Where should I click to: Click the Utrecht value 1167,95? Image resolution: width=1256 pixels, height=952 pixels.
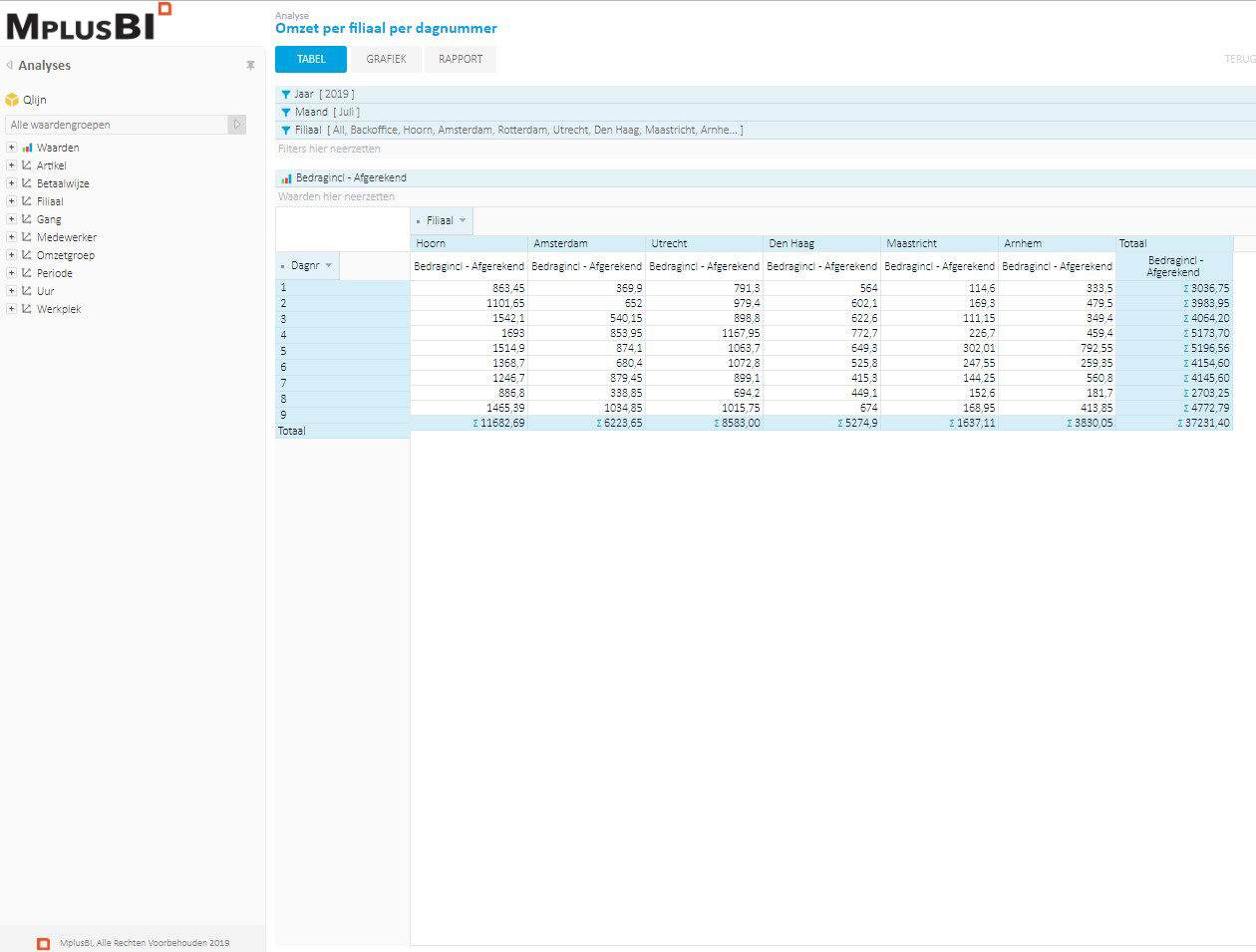click(741, 333)
